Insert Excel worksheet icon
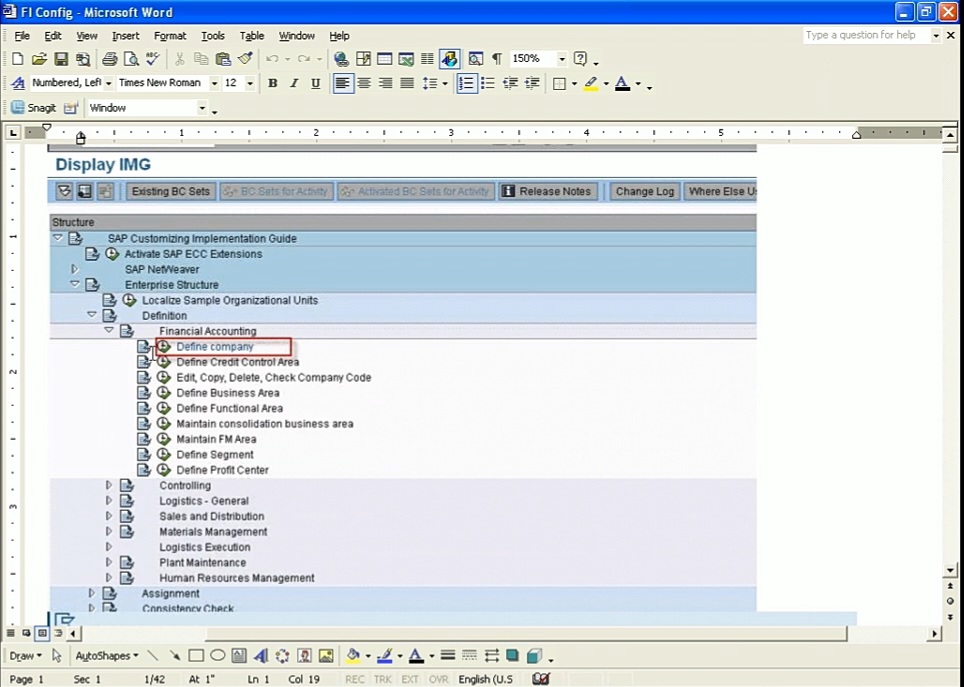Screen dimensions: 964x687 point(406,59)
